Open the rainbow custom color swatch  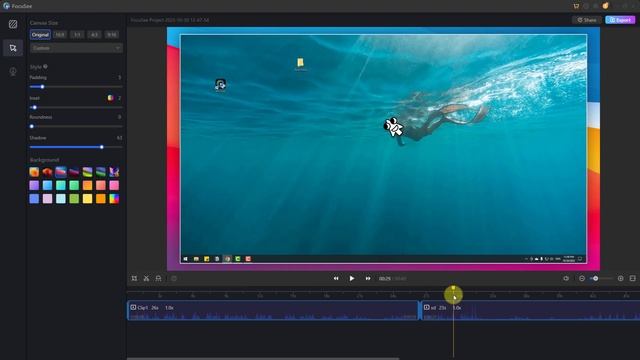pyautogui.click(x=114, y=199)
